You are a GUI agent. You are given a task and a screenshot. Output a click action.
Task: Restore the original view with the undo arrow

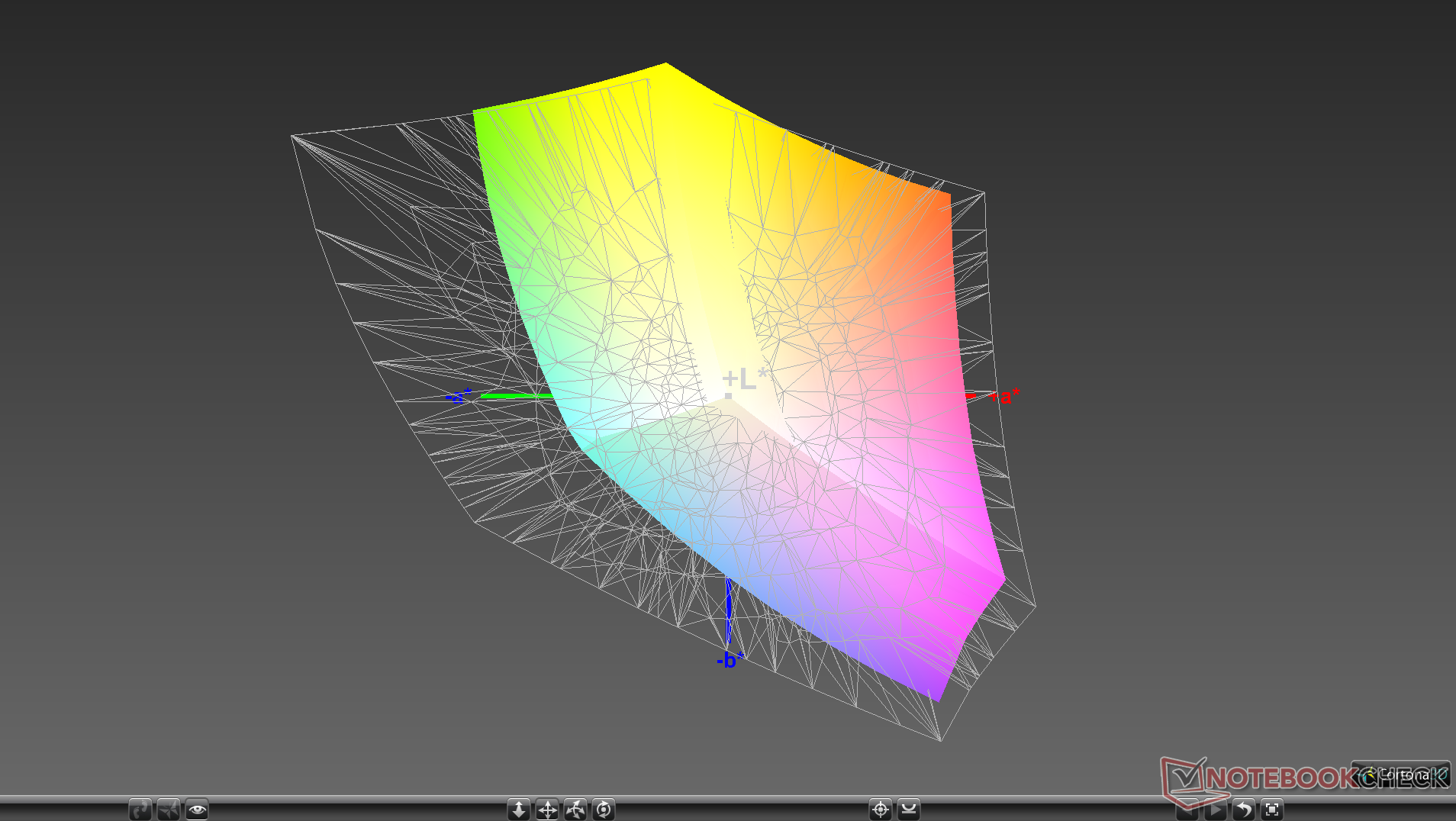coord(1244,810)
